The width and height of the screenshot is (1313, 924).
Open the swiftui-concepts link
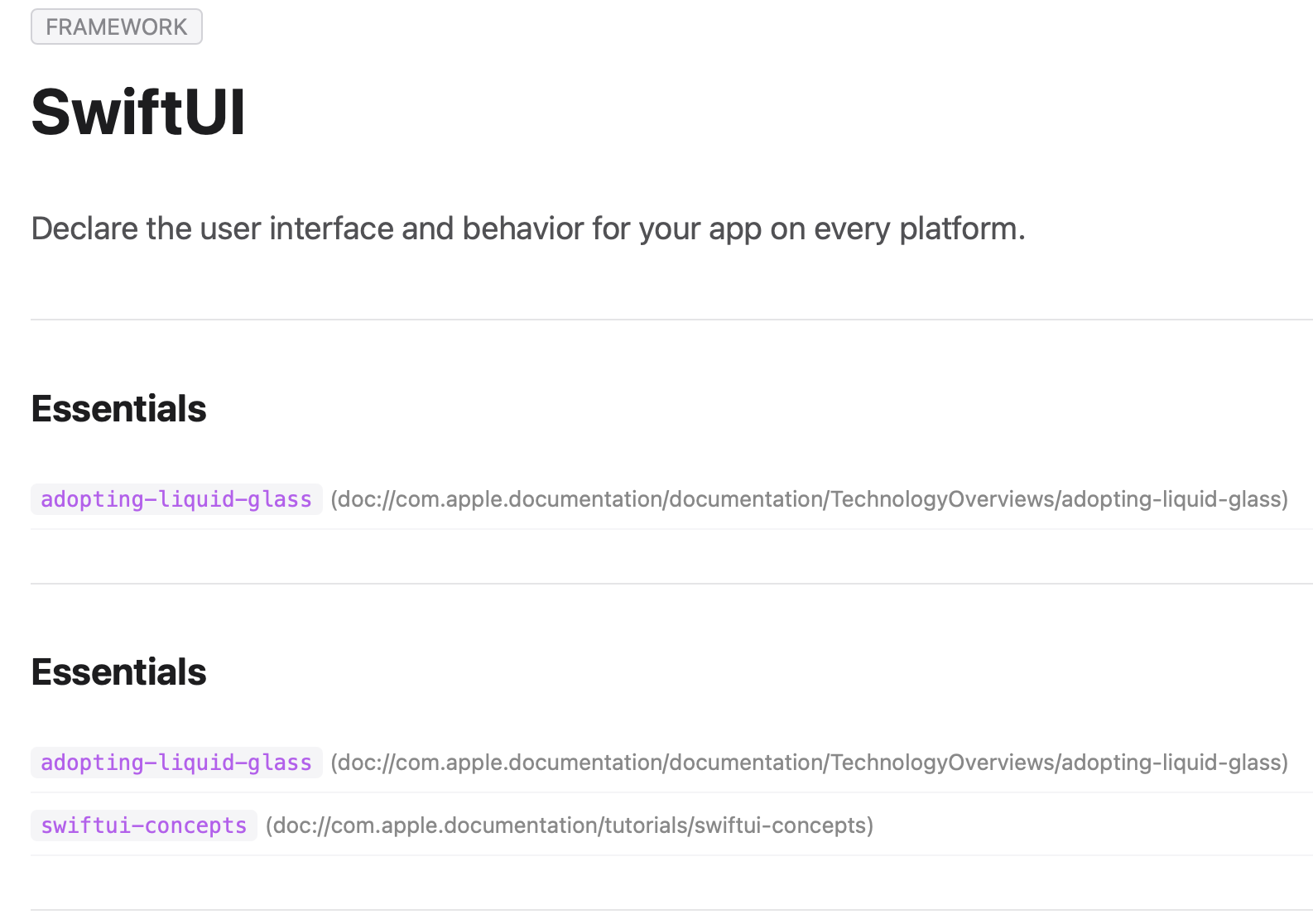pos(144,825)
